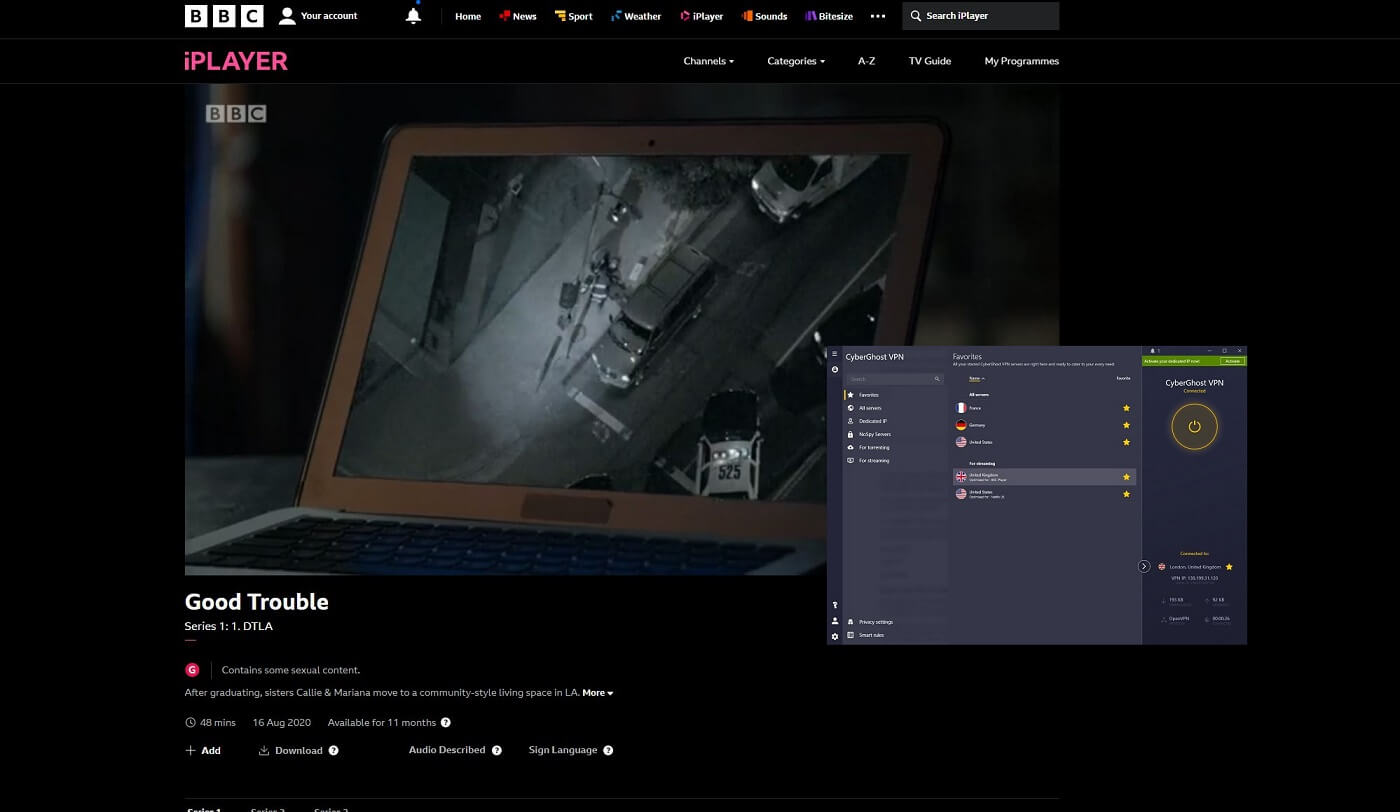Open iPlayer link in BBC top bar

click(701, 16)
